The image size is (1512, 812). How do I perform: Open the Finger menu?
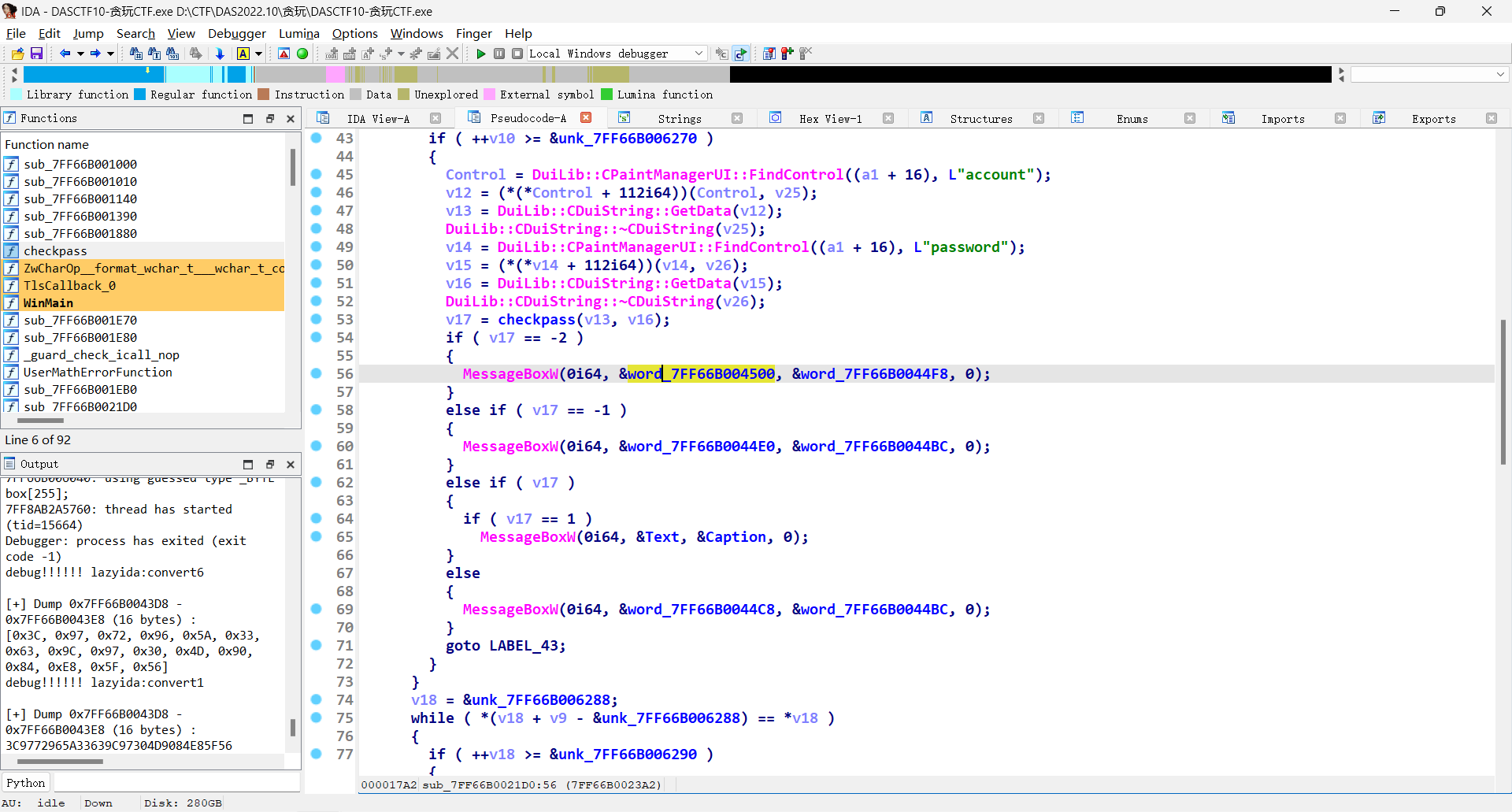pos(474,33)
